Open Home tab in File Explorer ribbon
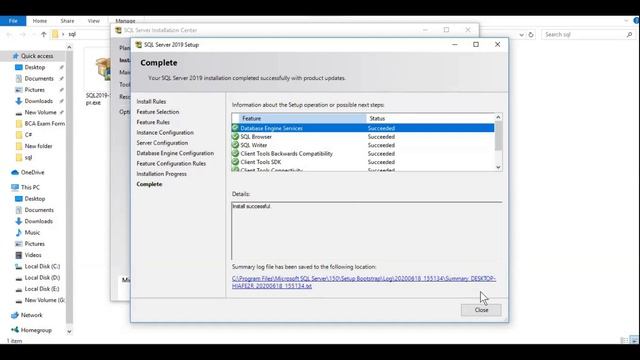This screenshot has width=640, height=360. pos(40,21)
